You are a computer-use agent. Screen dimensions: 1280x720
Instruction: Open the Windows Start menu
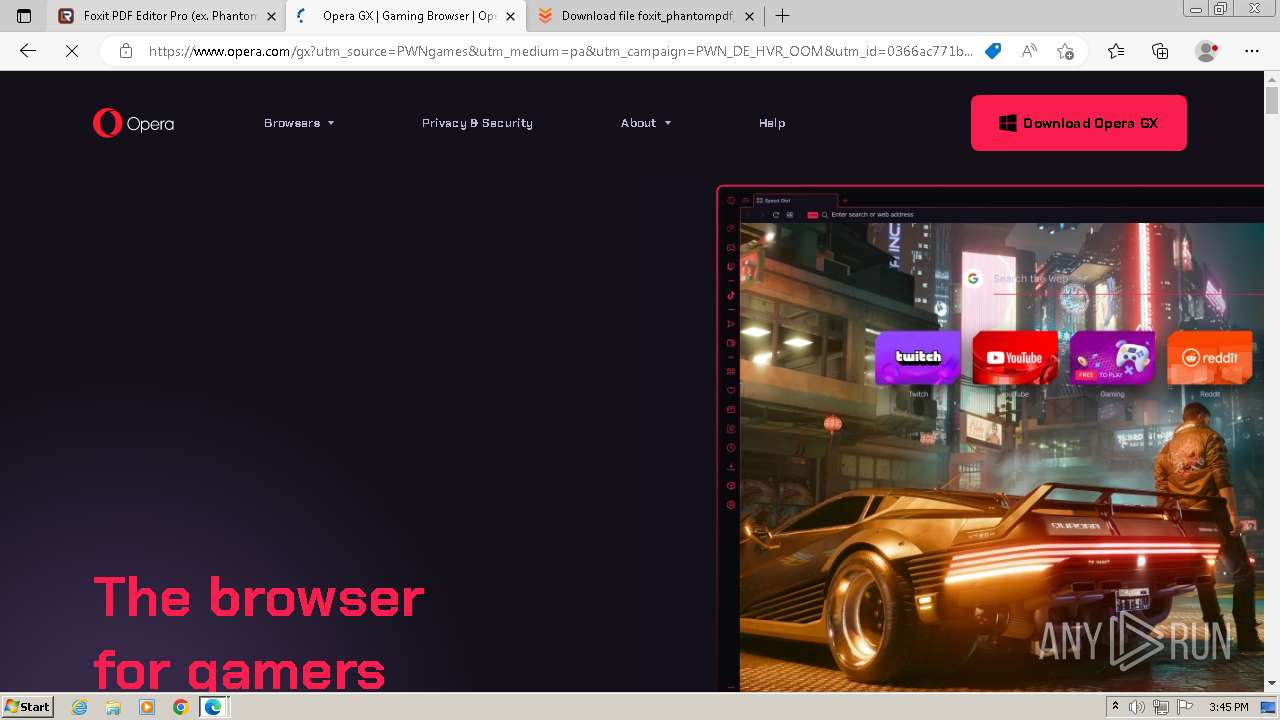28,707
